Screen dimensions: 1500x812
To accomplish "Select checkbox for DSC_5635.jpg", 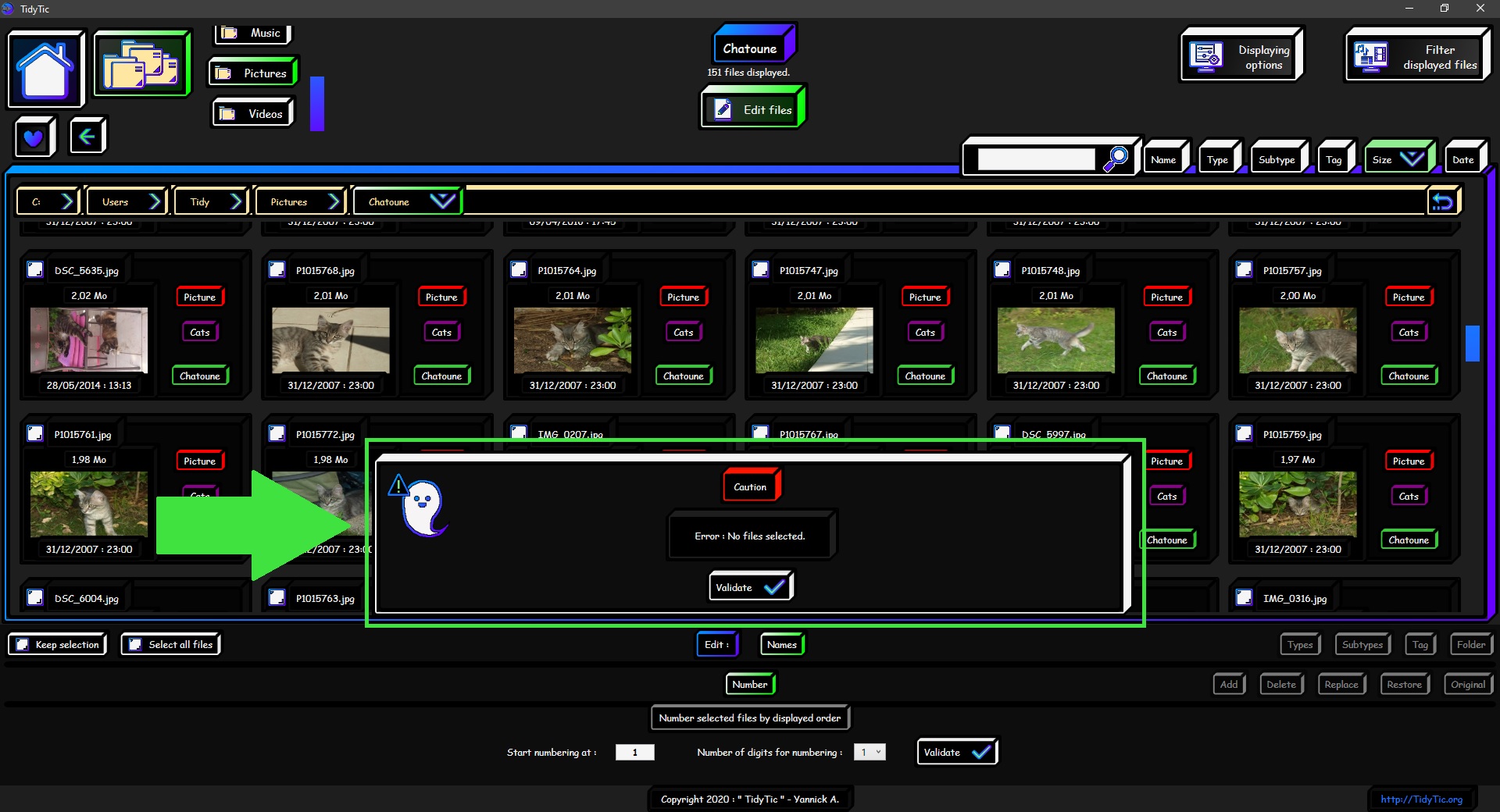I will click(35, 269).
